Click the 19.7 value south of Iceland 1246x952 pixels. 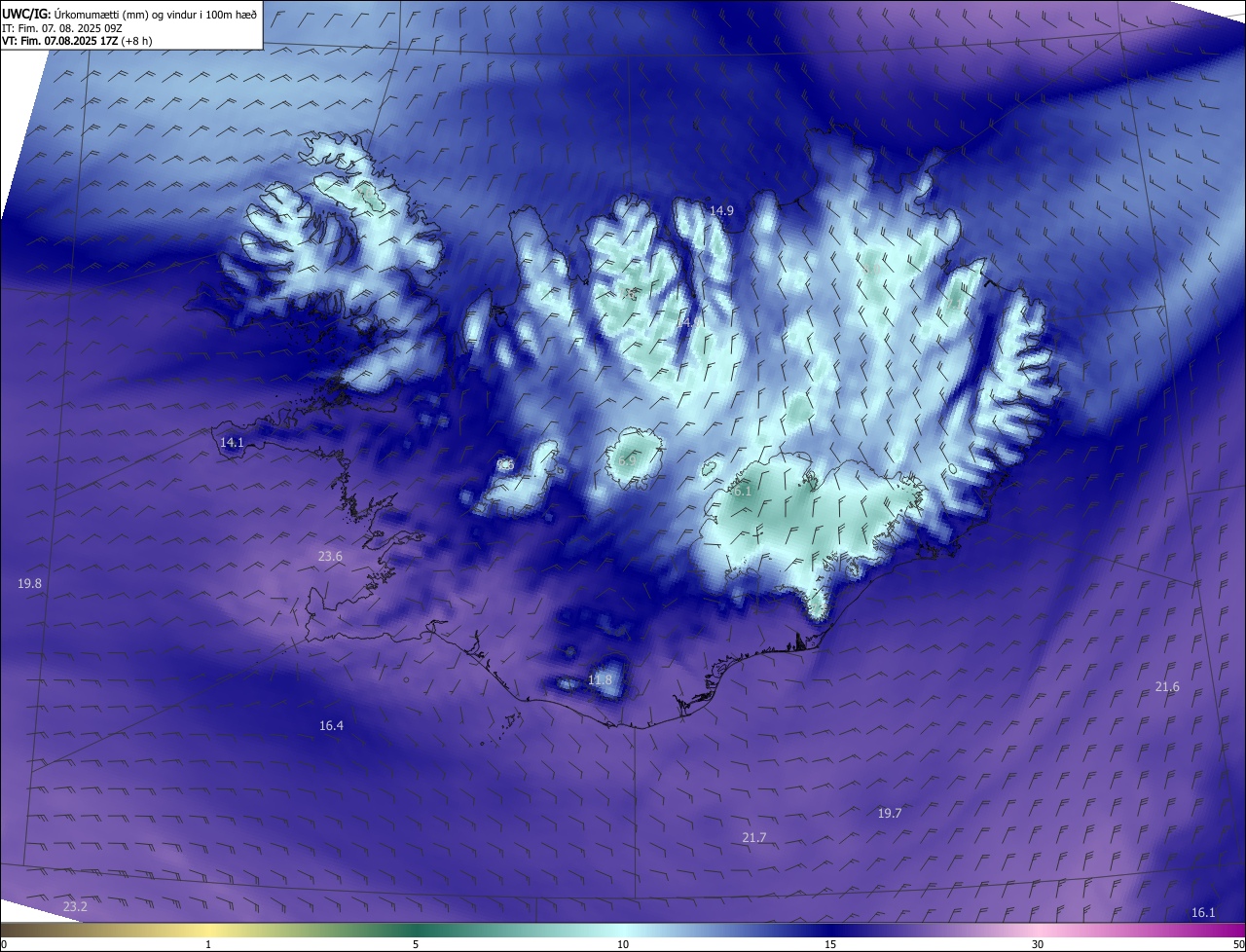[890, 813]
